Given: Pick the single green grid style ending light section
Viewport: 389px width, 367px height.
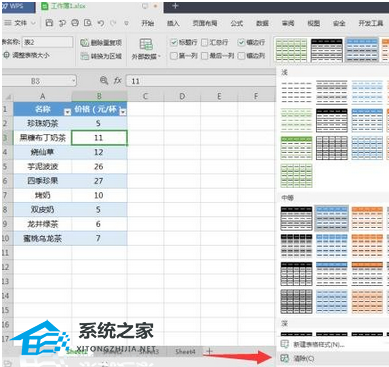Looking at the screenshot, I should coord(296,175).
